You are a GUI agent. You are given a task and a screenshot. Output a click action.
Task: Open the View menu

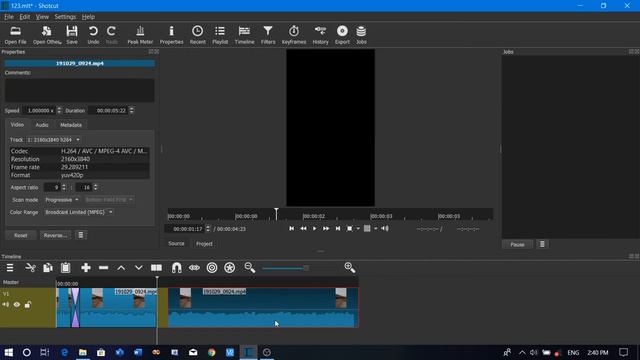click(42, 17)
